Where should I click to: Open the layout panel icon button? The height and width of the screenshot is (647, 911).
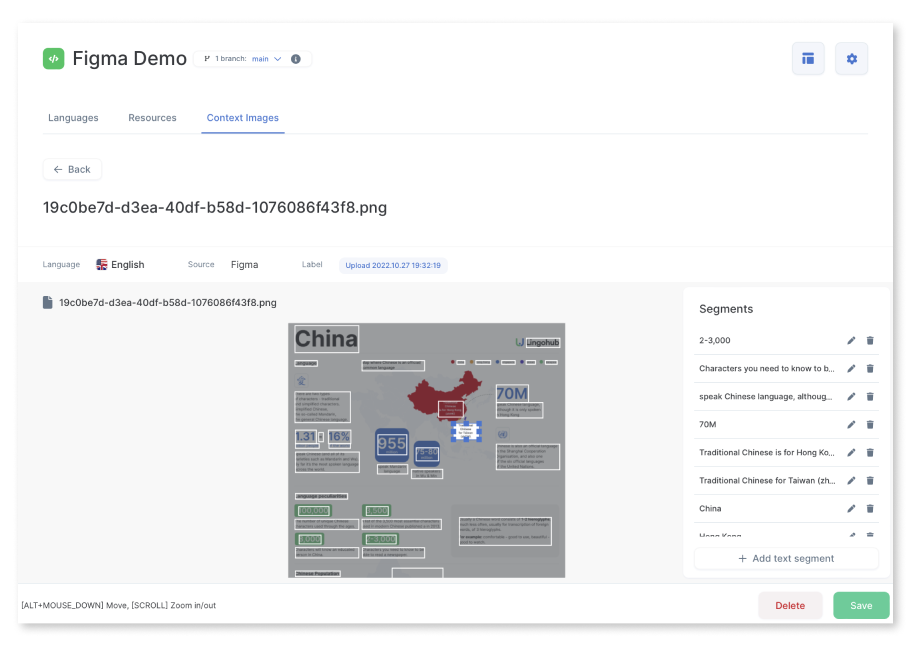tap(808, 59)
